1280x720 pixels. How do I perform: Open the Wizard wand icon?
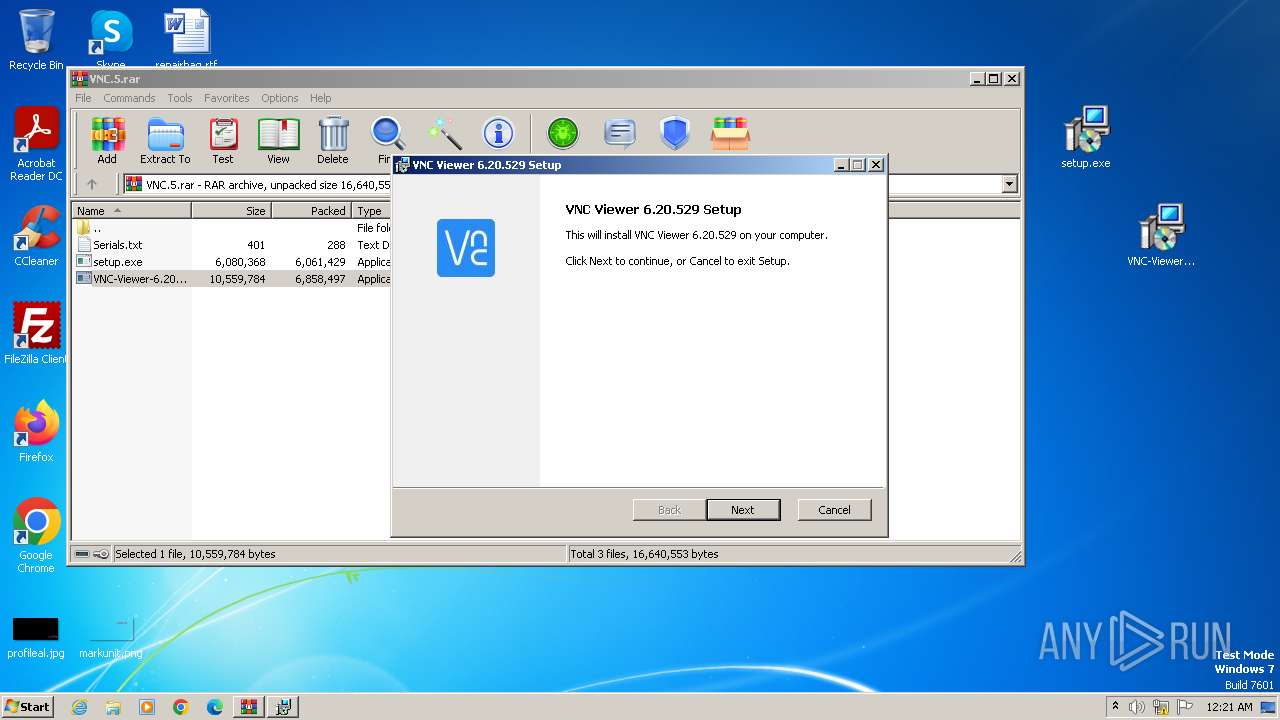pyautogui.click(x=444, y=133)
